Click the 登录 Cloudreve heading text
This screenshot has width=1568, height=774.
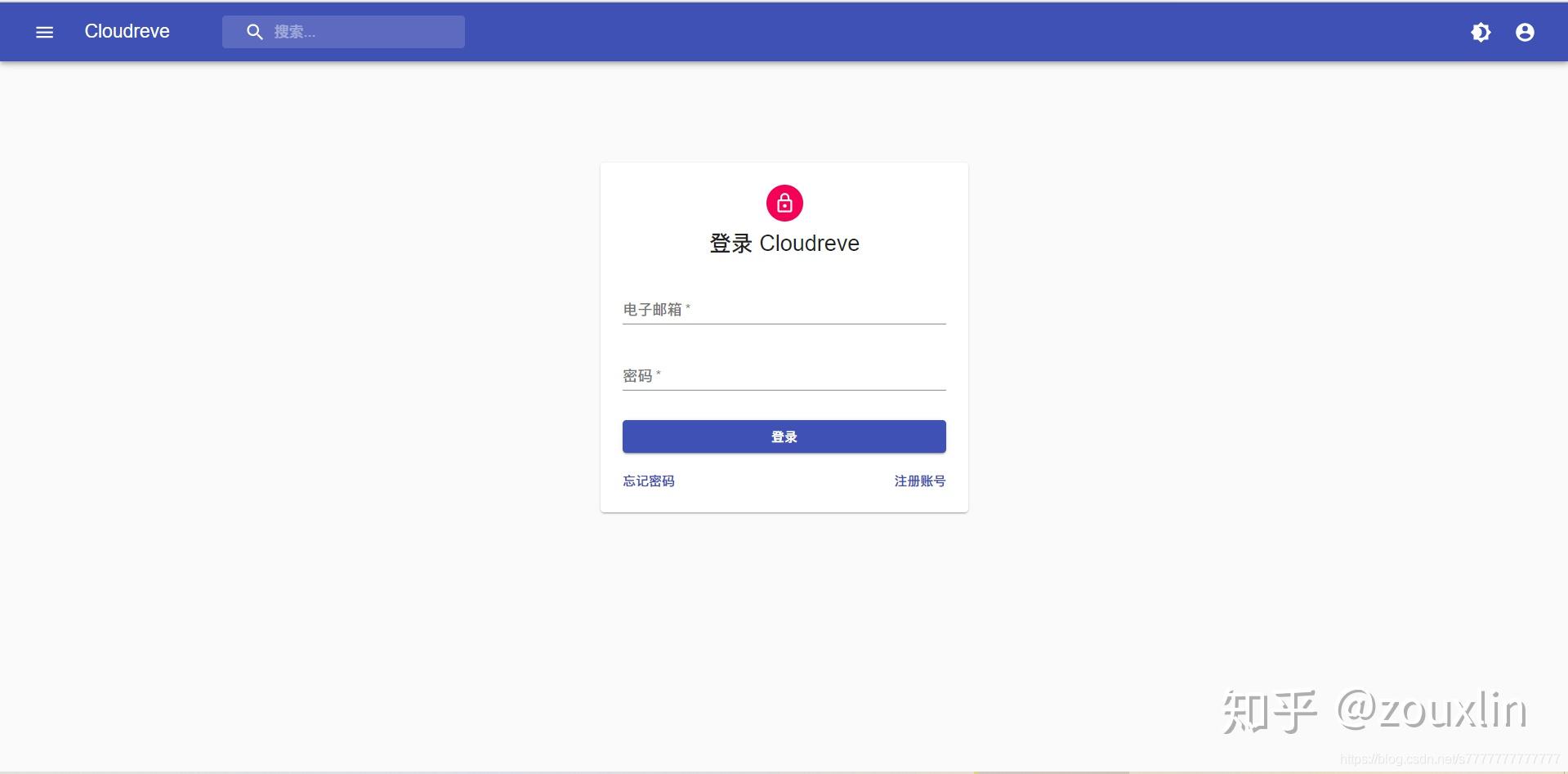pyautogui.click(x=784, y=244)
